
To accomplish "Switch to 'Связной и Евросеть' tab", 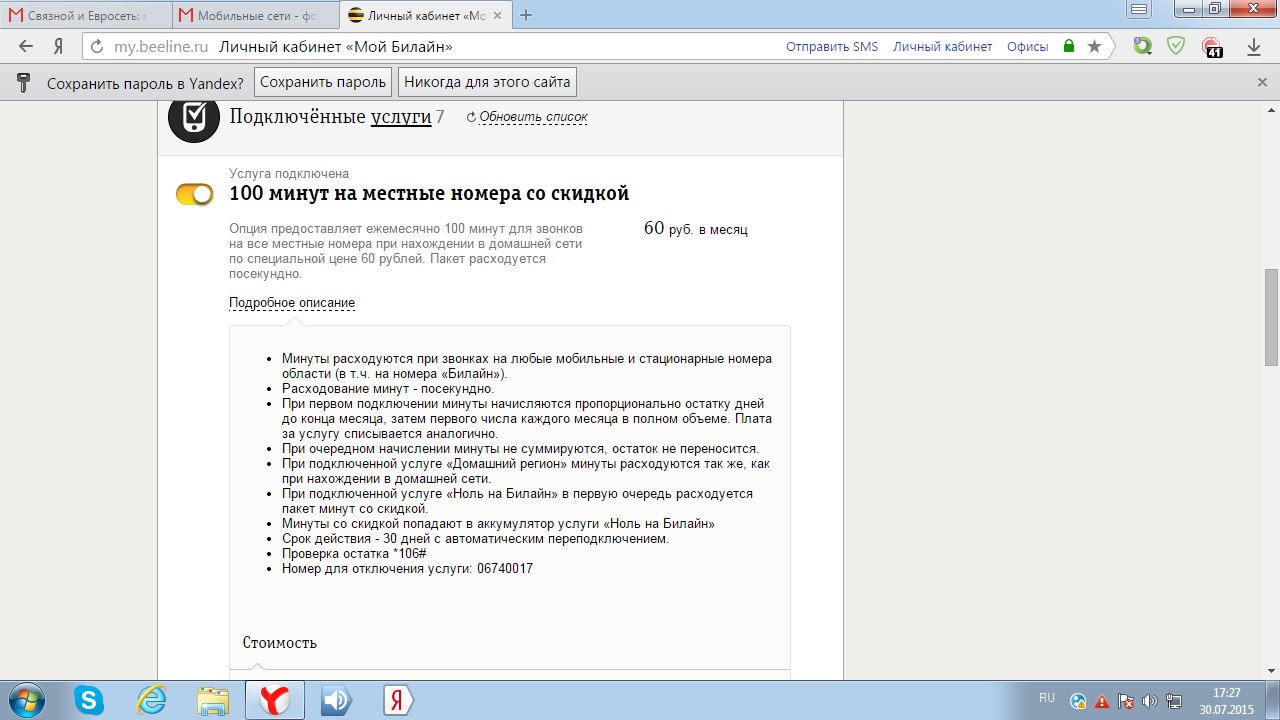I will (86, 16).
